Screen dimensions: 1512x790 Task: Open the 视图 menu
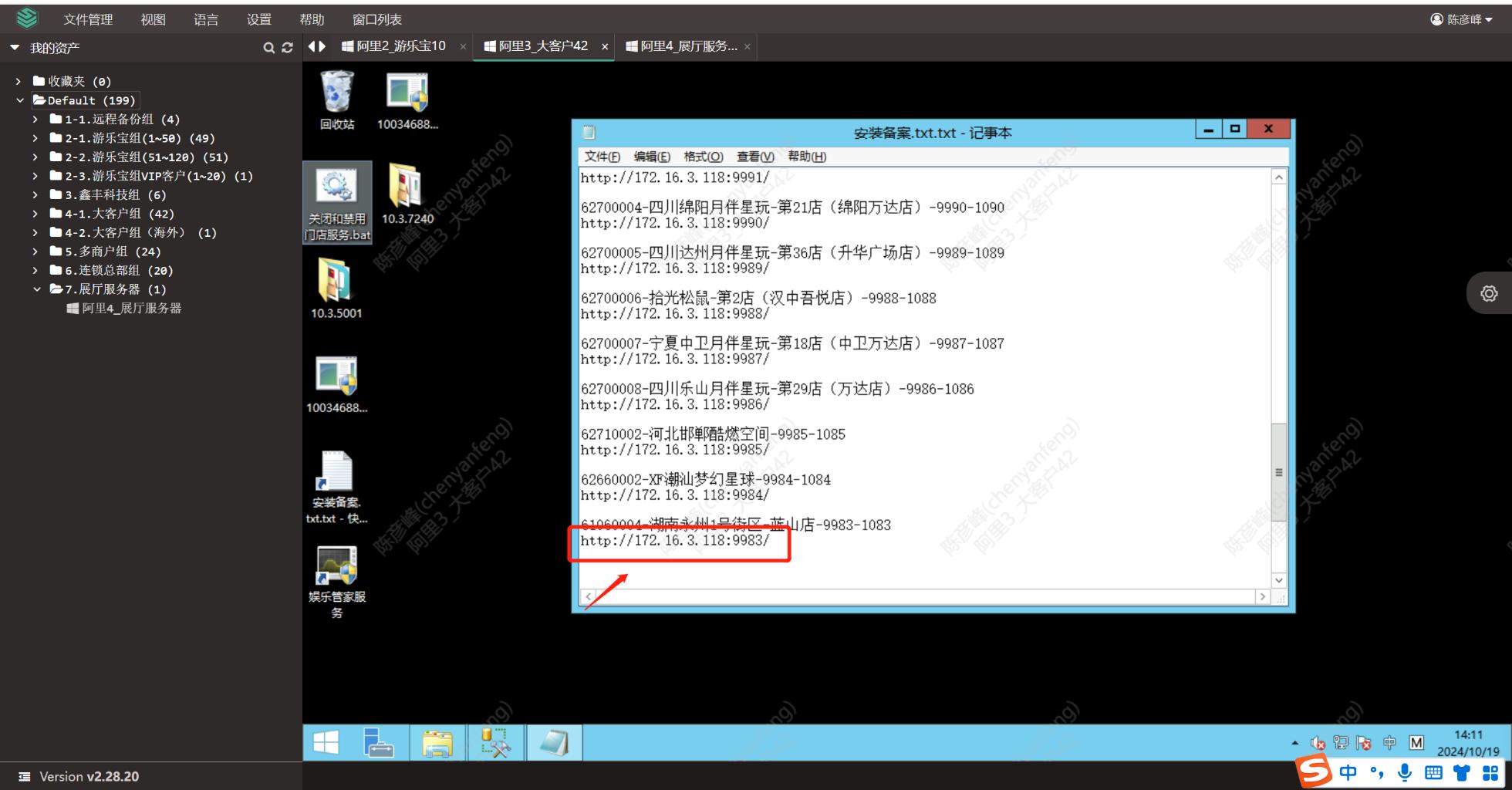[x=153, y=19]
